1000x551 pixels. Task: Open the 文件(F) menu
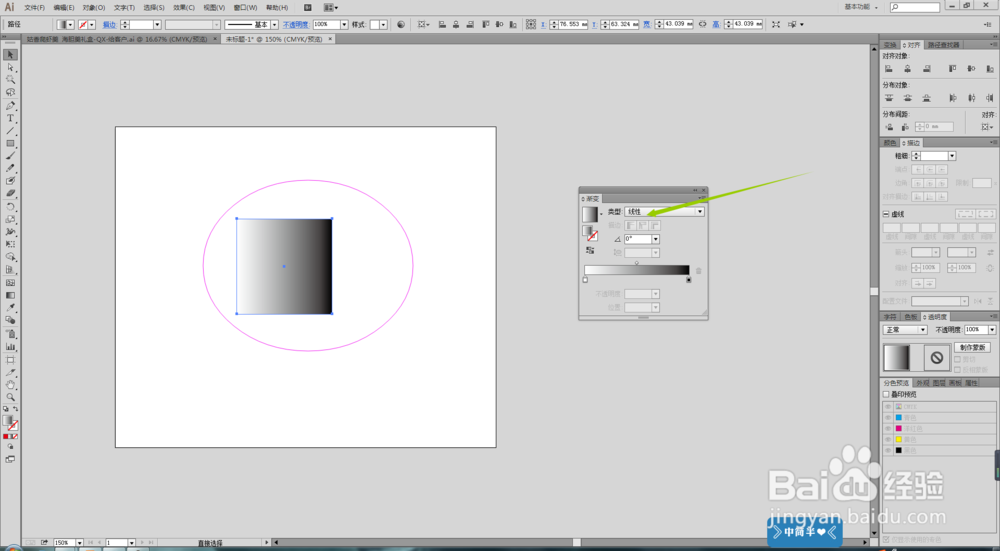(x=34, y=8)
